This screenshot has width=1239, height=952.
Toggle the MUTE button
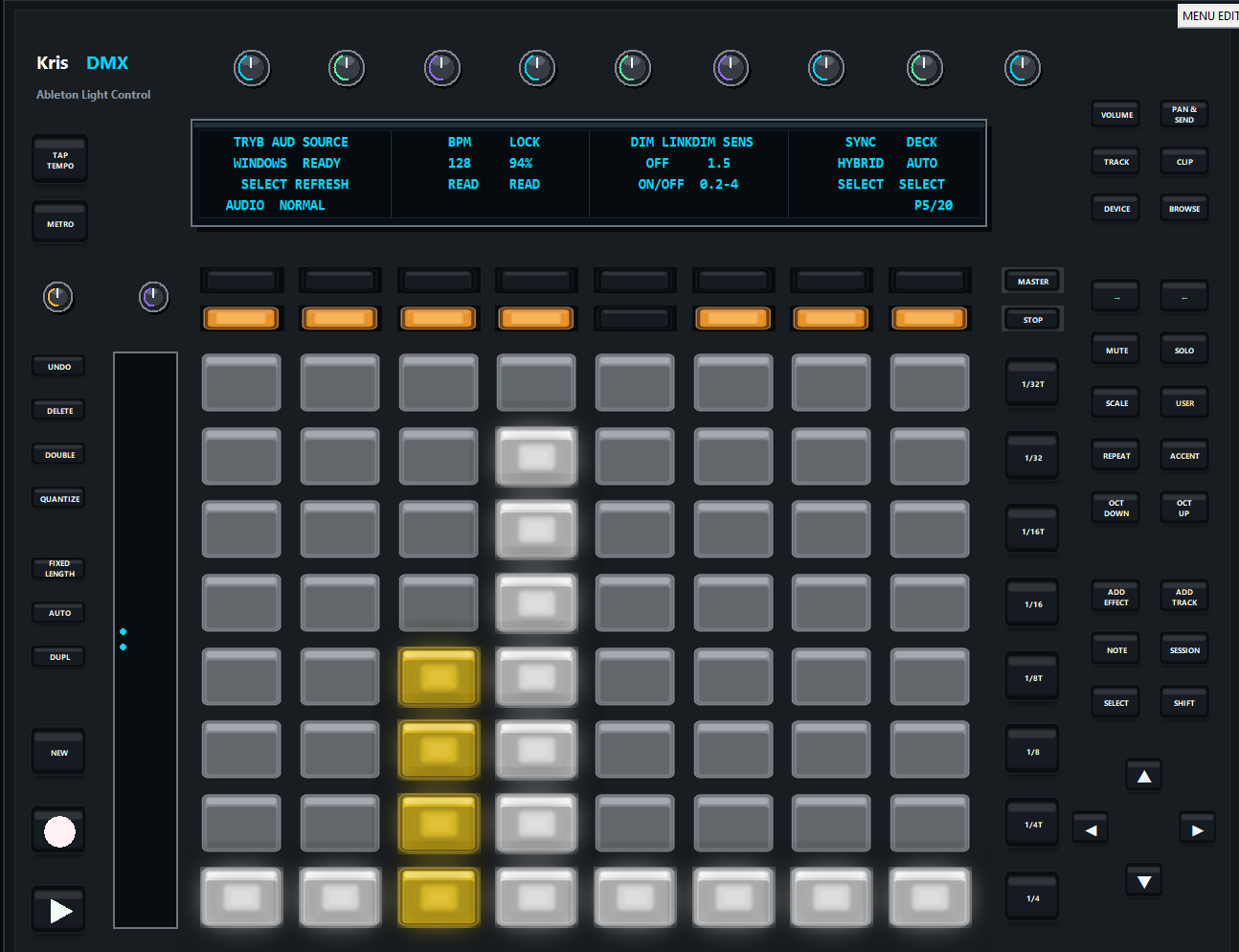[x=1116, y=351]
